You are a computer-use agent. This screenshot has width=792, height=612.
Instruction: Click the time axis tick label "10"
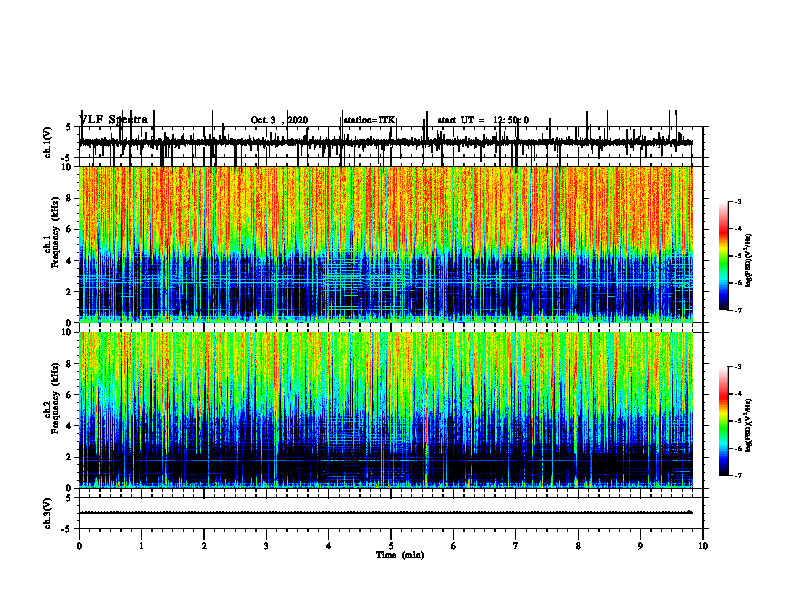[x=703, y=546]
